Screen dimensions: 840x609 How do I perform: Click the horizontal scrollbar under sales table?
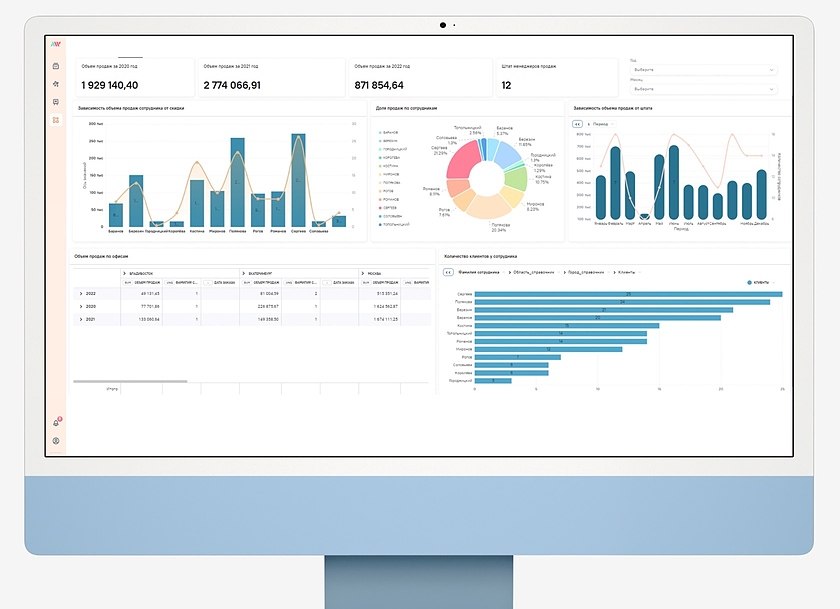point(116,381)
